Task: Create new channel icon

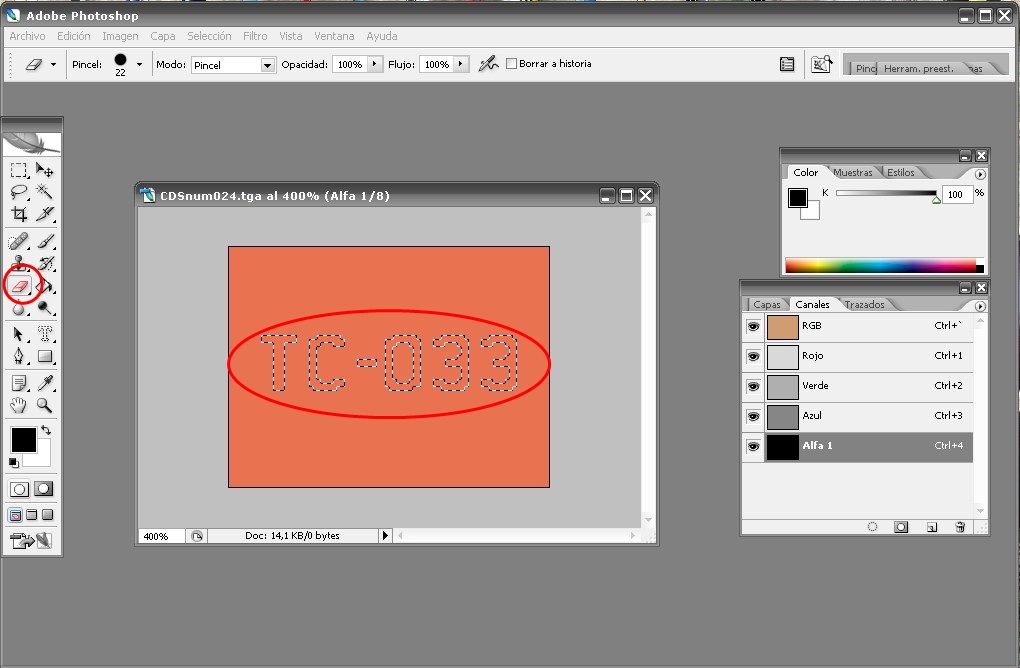Action: (932, 527)
